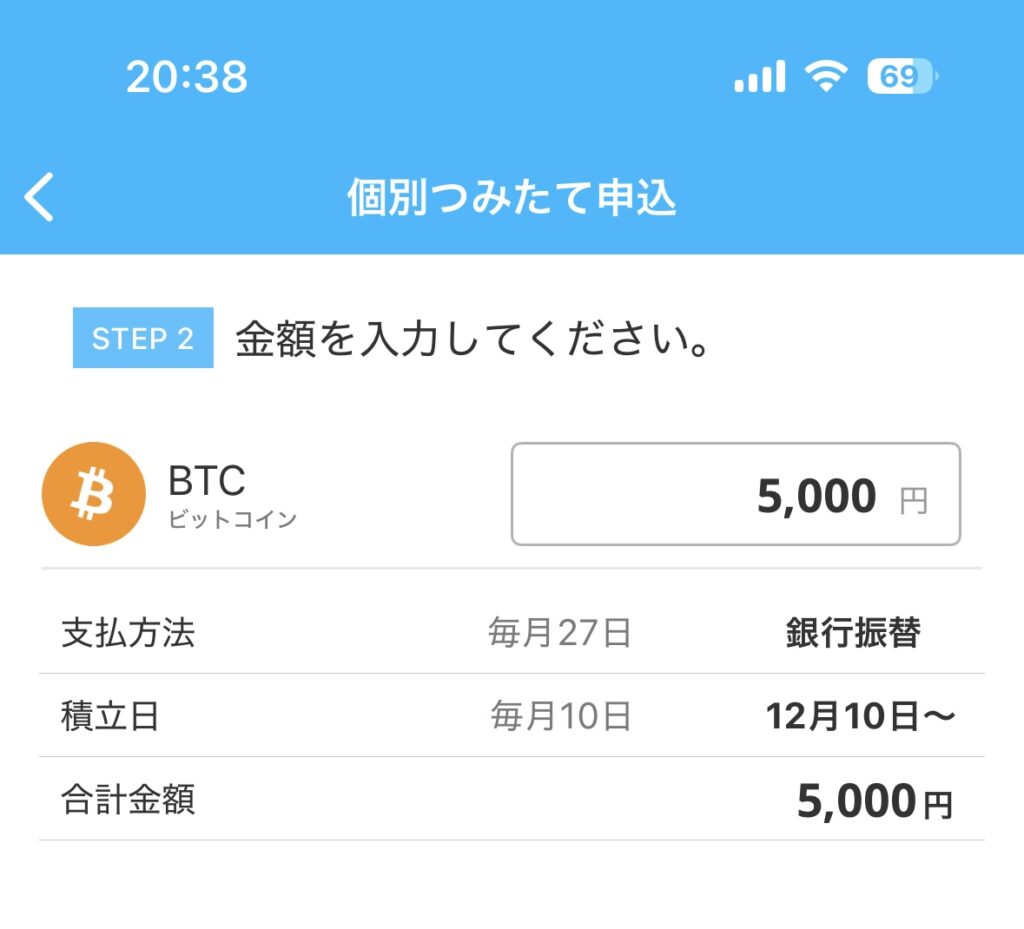
Task: Click the blue STEP 2 badge
Action: coord(143,338)
